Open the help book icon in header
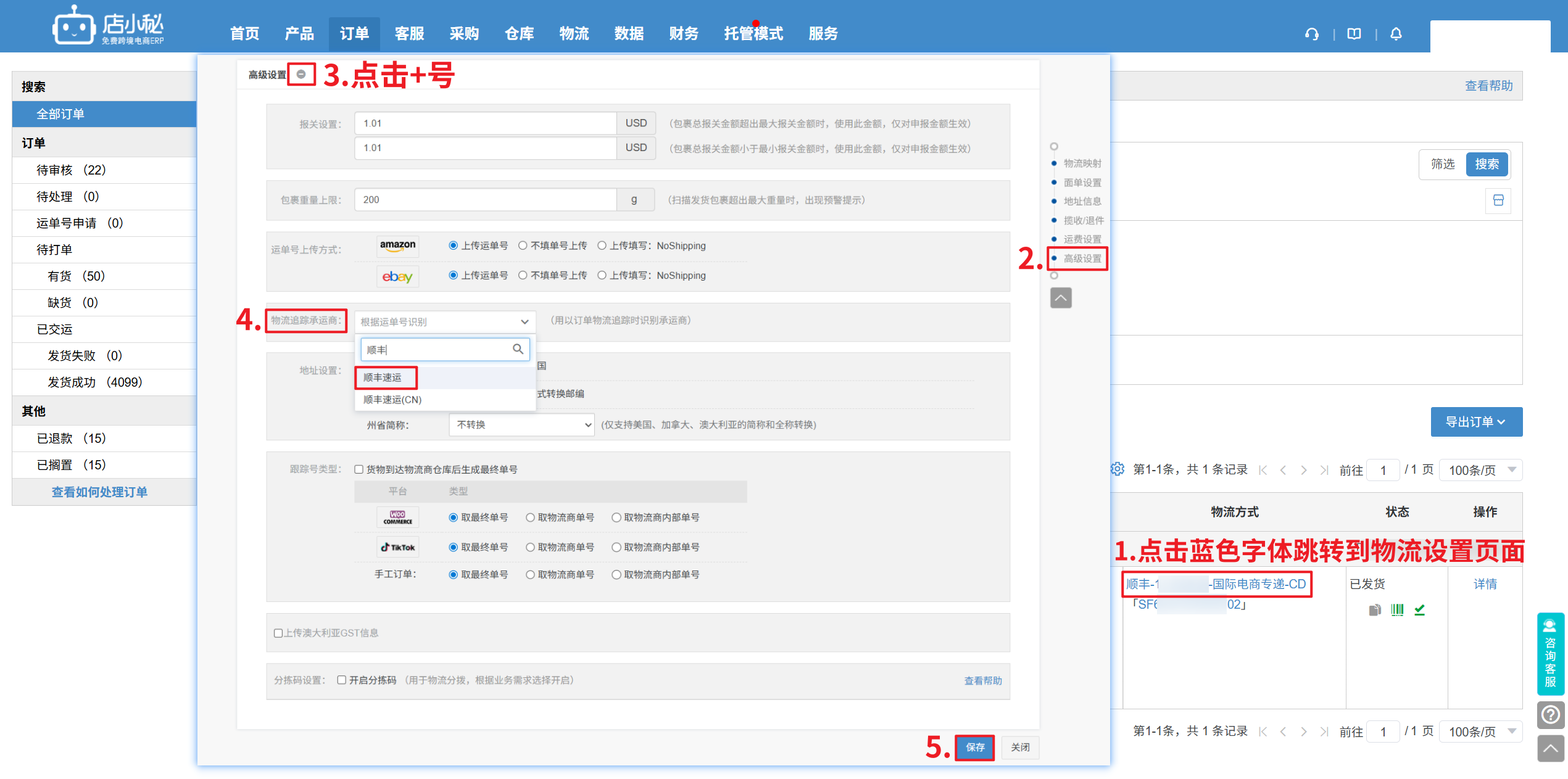This screenshot has width=1568, height=779. click(x=1354, y=34)
